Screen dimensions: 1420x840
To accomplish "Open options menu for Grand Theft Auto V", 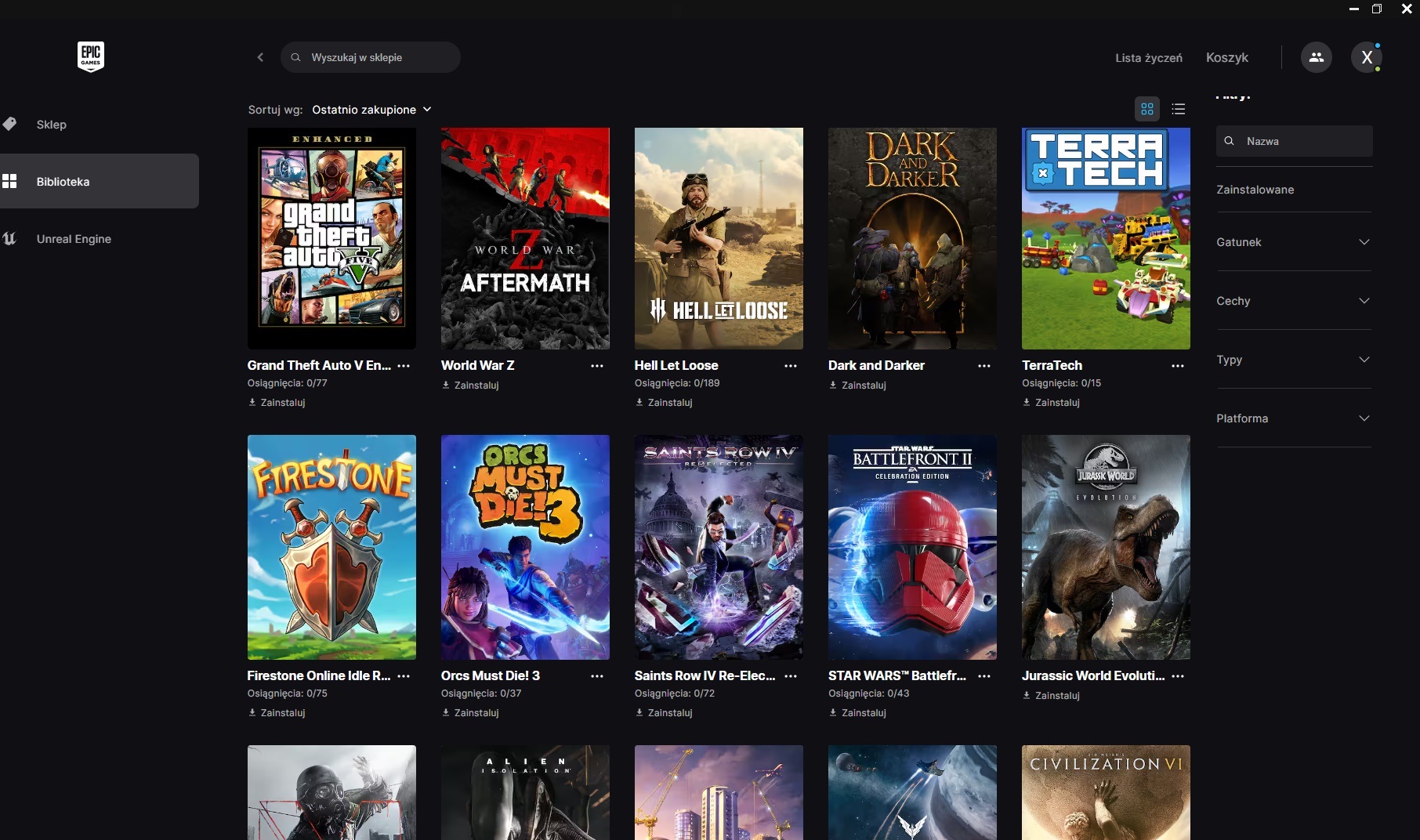I will 404,366.
